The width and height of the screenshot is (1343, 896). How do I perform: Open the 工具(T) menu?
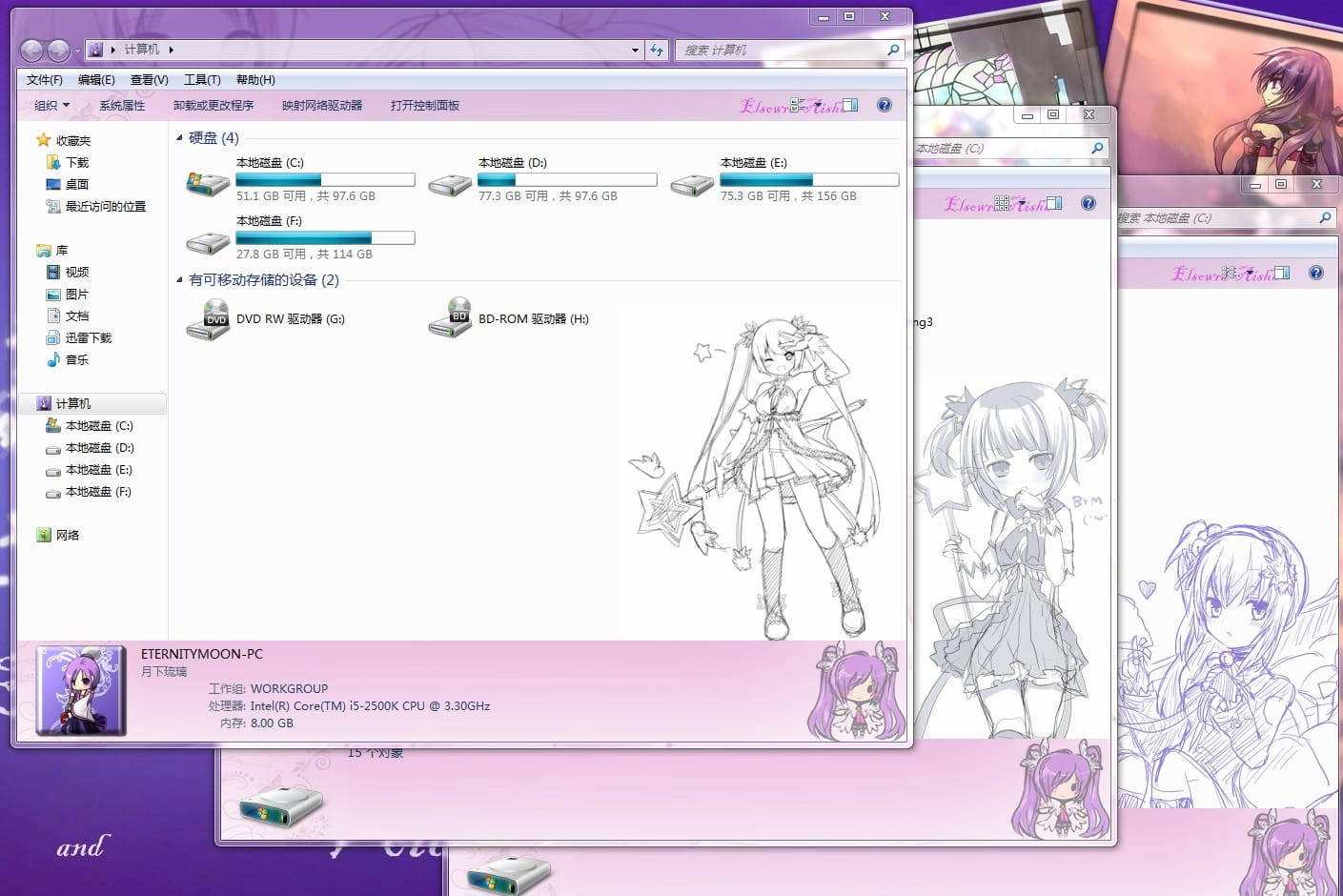(201, 80)
